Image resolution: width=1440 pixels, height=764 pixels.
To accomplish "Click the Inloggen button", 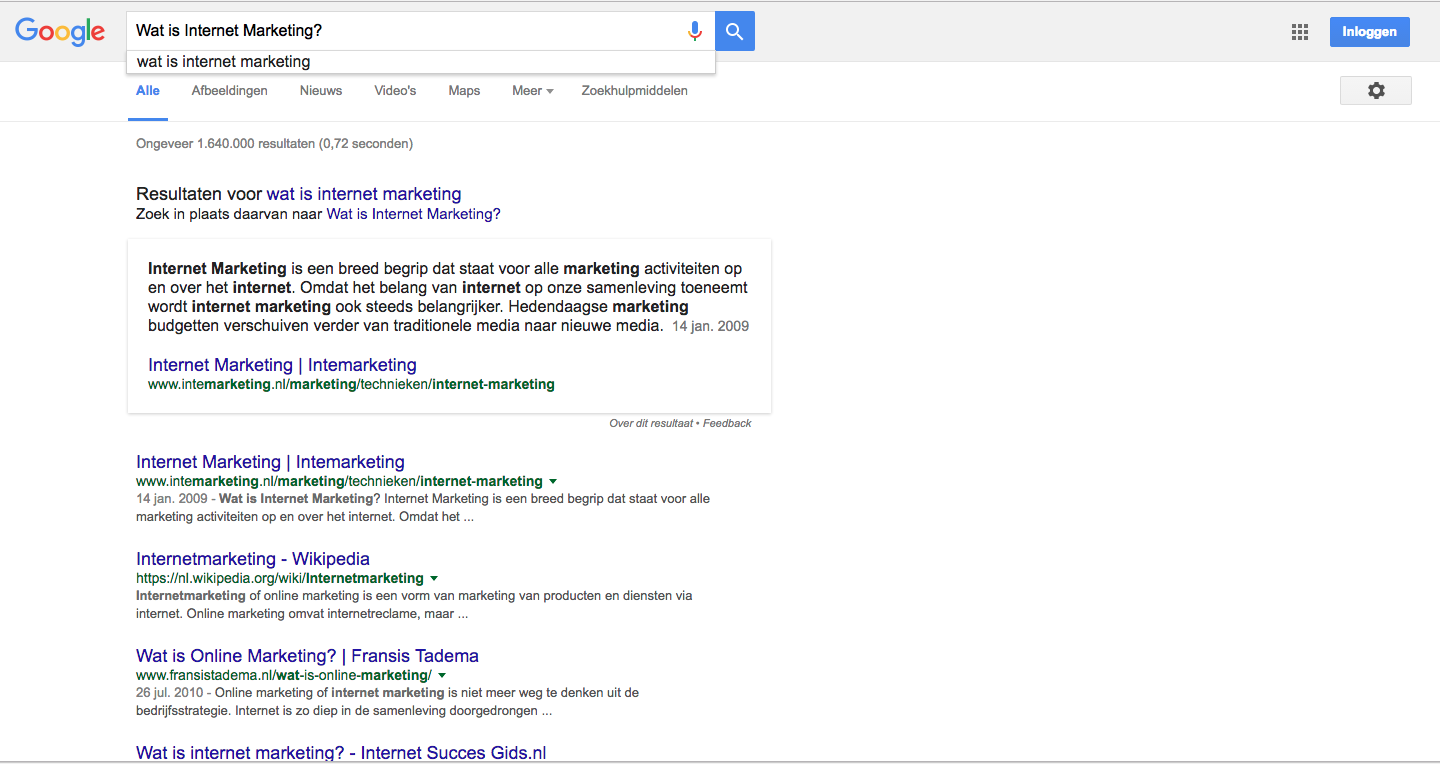I will point(1370,32).
